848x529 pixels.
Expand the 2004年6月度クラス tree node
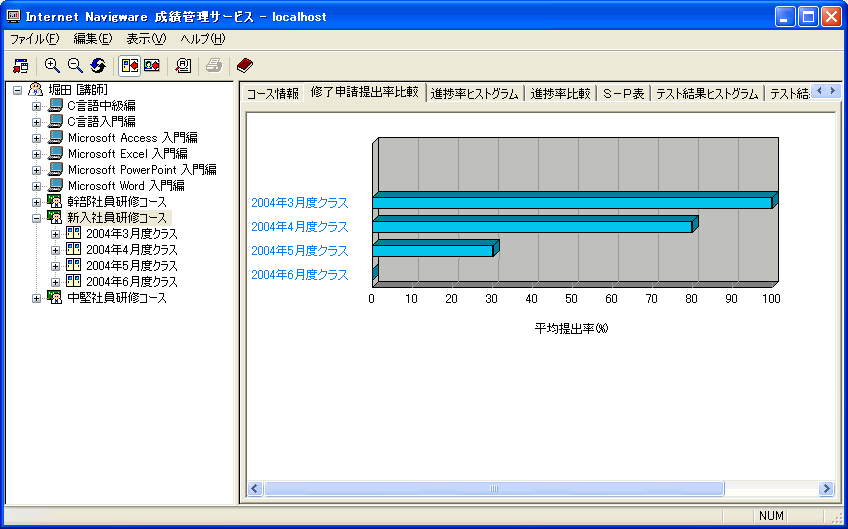point(55,282)
